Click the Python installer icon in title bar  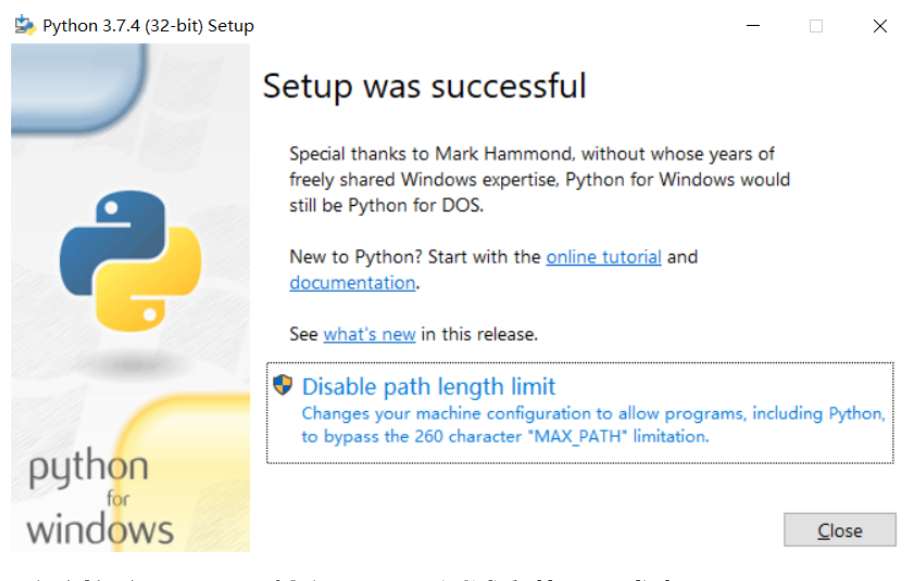[24, 25]
